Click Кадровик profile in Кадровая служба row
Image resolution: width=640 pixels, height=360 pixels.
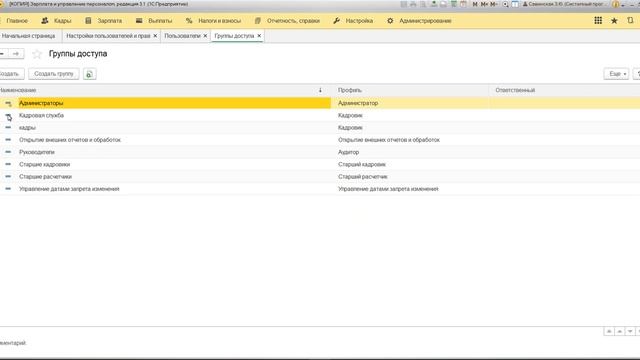[350, 116]
